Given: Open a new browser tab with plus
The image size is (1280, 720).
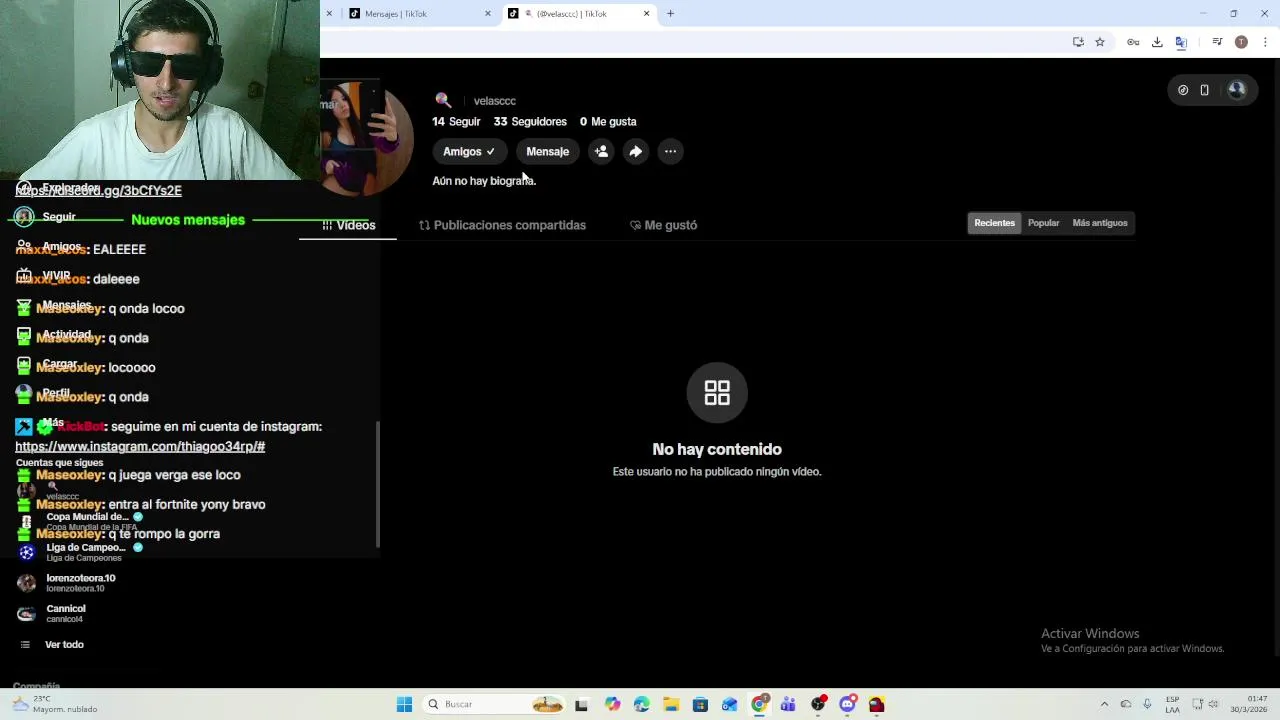Looking at the screenshot, I should point(670,14).
